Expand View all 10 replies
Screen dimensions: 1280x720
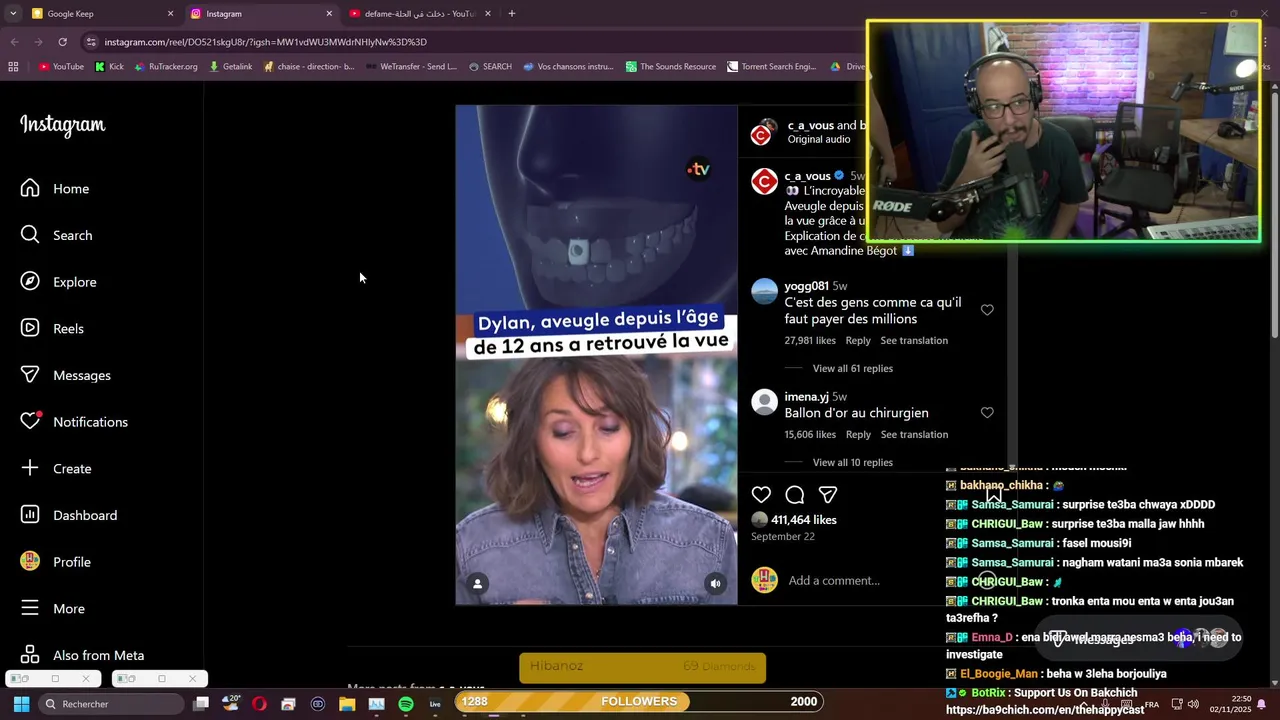pyautogui.click(x=853, y=463)
